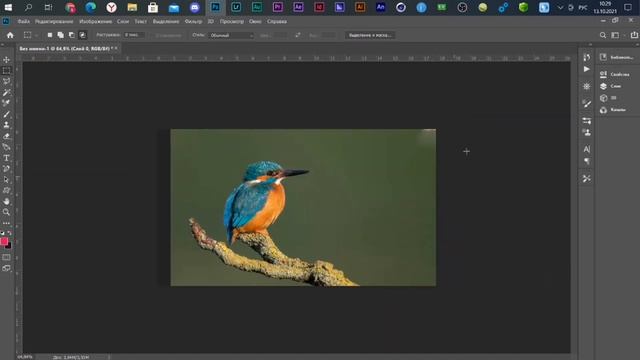Viewport: 640px width, 360px height.
Task: Open the search magnifier in options bar
Action: [x=602, y=36]
